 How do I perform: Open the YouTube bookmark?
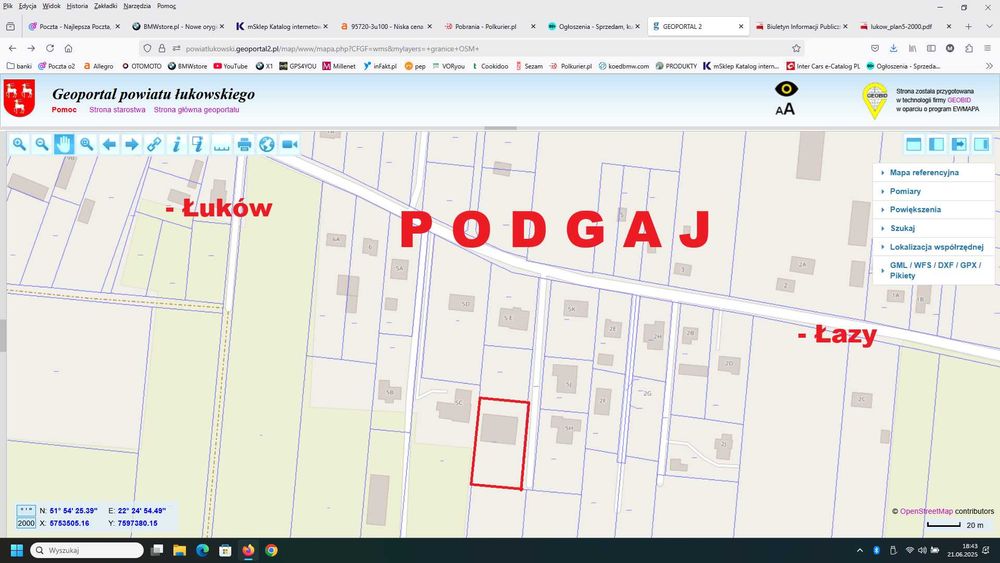click(x=230, y=66)
